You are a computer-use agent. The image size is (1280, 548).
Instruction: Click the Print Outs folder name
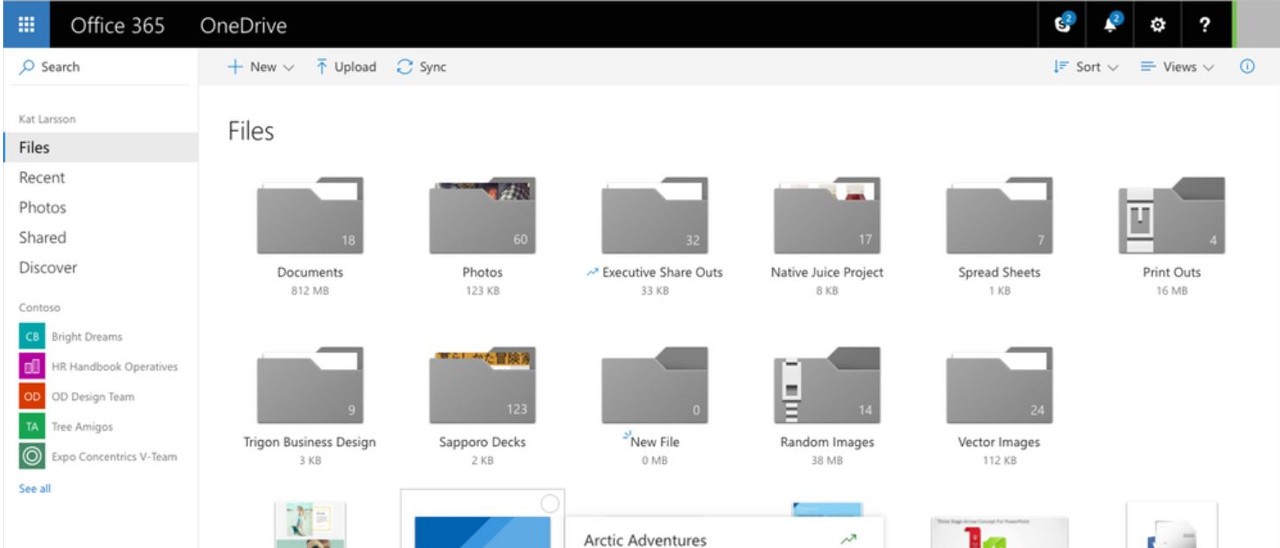(1172, 272)
